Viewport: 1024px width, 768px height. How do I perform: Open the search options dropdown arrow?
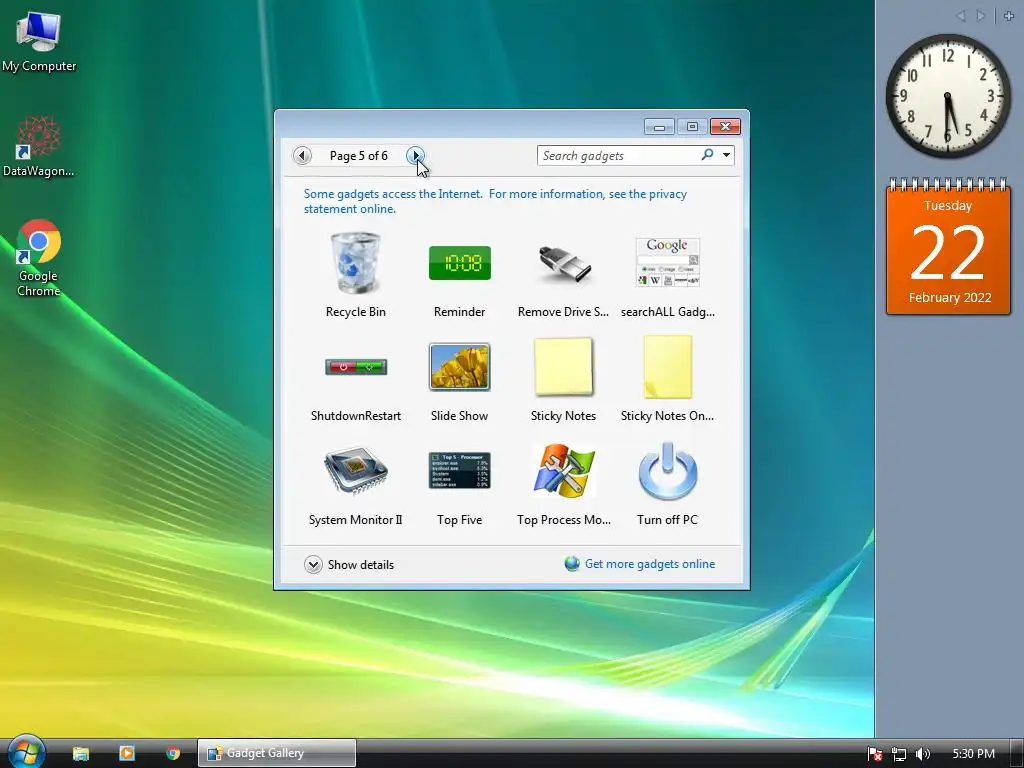click(x=726, y=155)
